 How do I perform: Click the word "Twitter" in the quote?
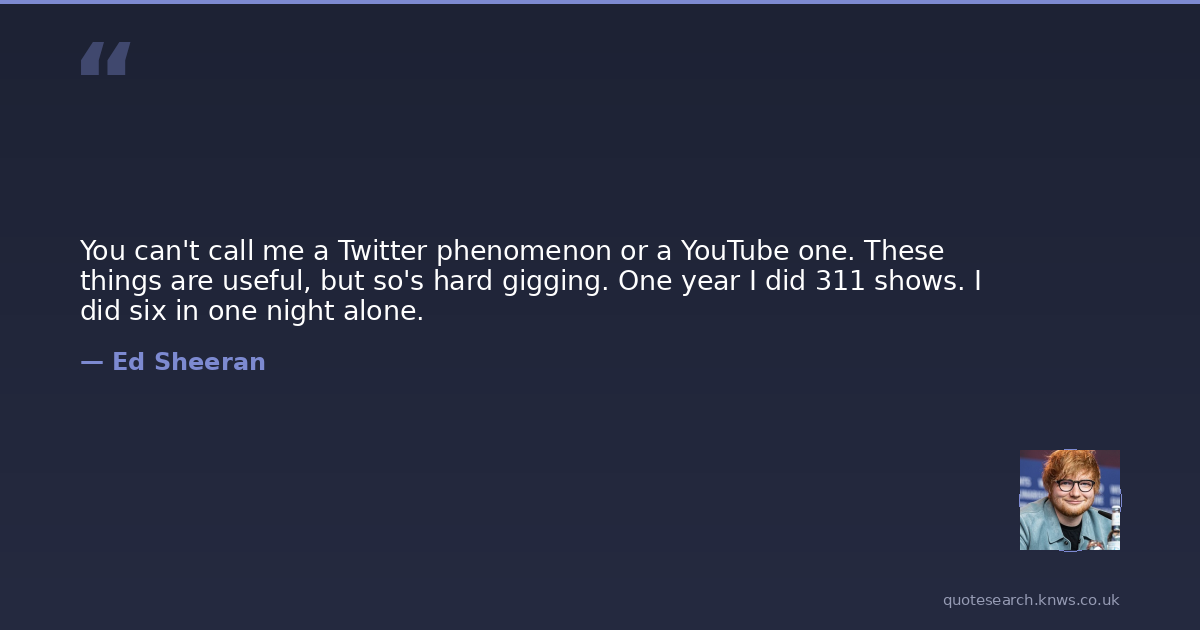click(x=382, y=251)
